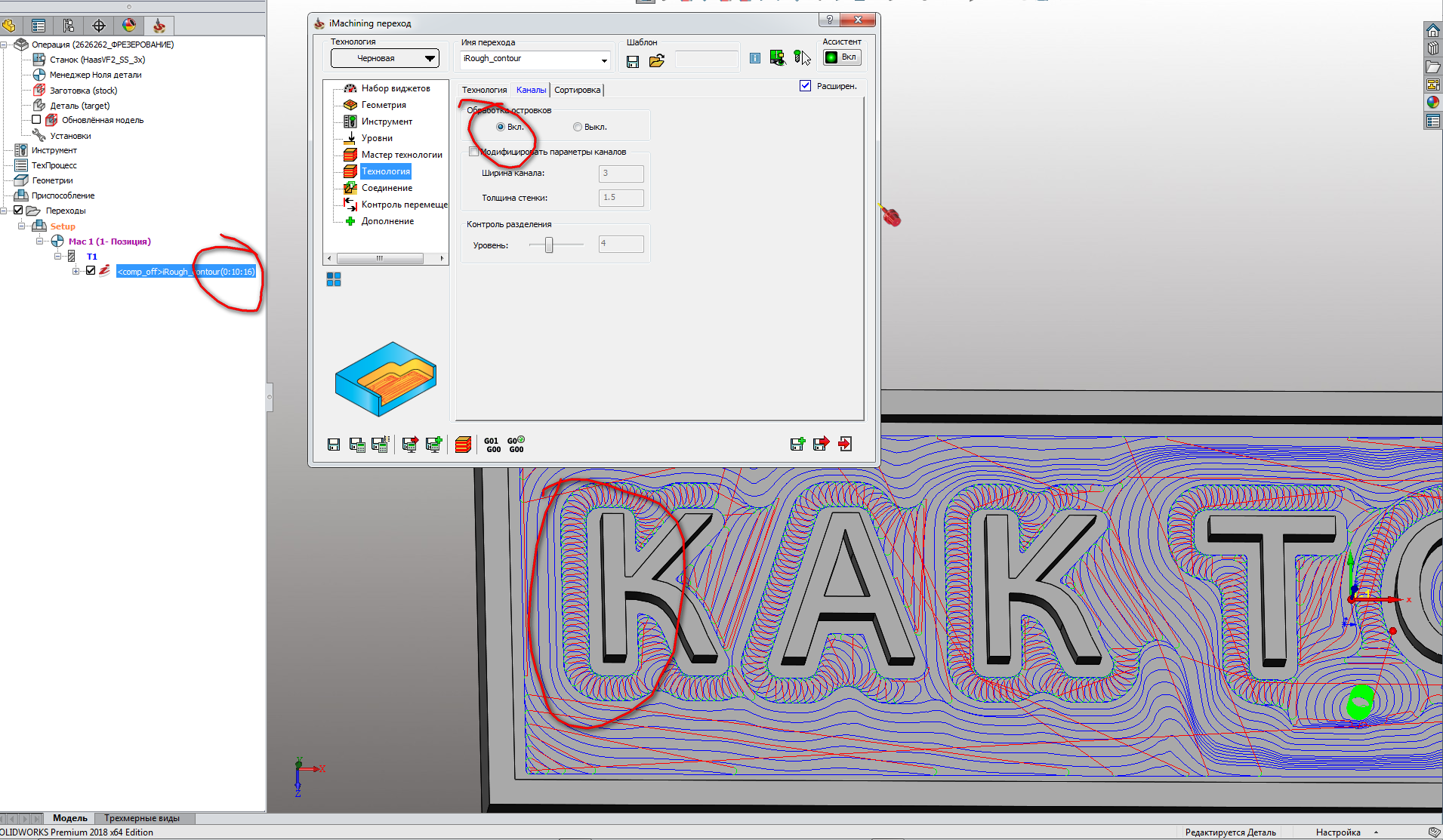The height and width of the screenshot is (840, 1443).
Task: Select the 'Вкл.' island machining radio button
Action: pyautogui.click(x=501, y=127)
